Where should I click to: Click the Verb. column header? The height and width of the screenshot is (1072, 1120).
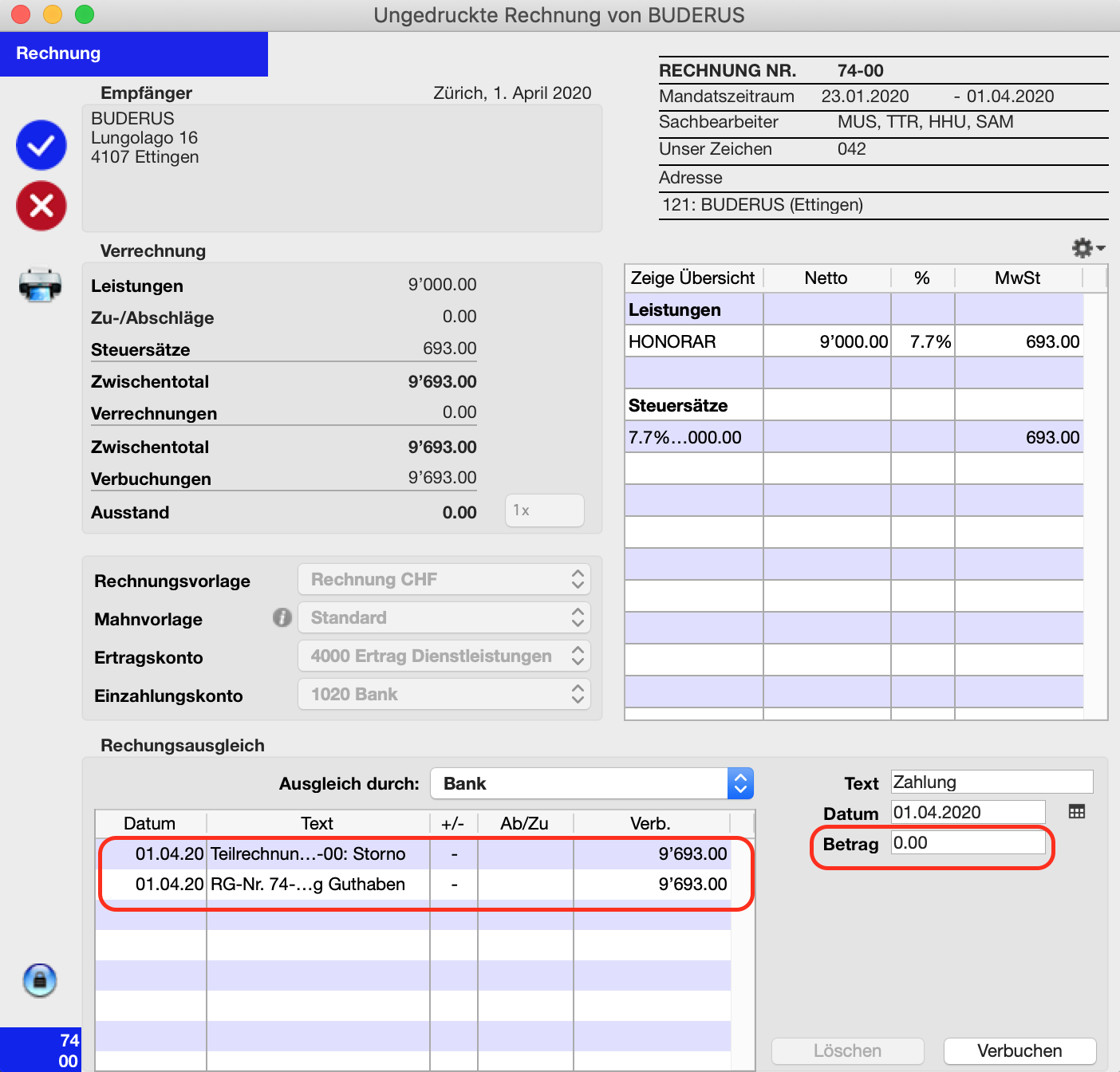pos(651,823)
